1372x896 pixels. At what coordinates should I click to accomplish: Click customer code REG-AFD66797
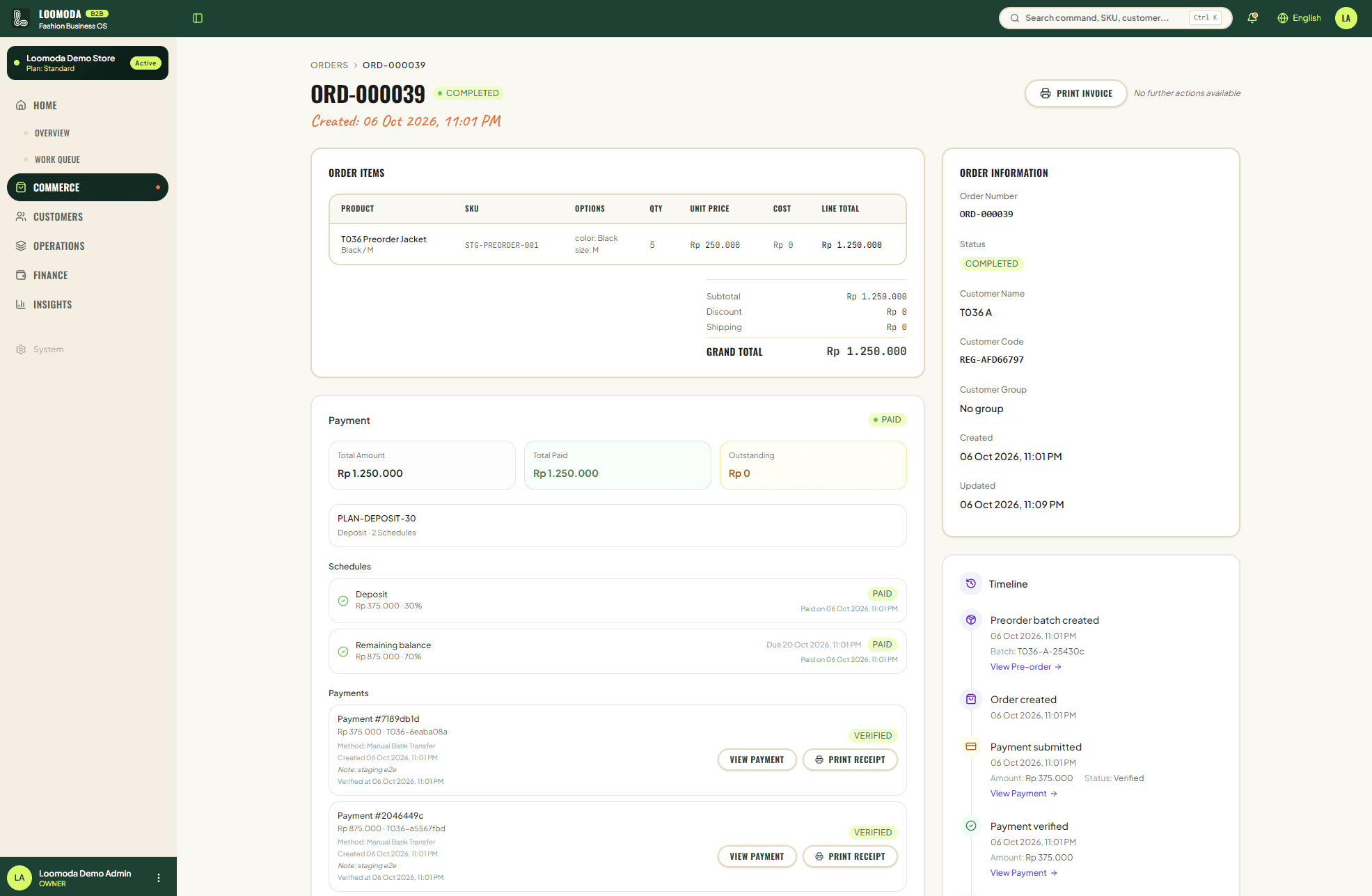pos(992,360)
